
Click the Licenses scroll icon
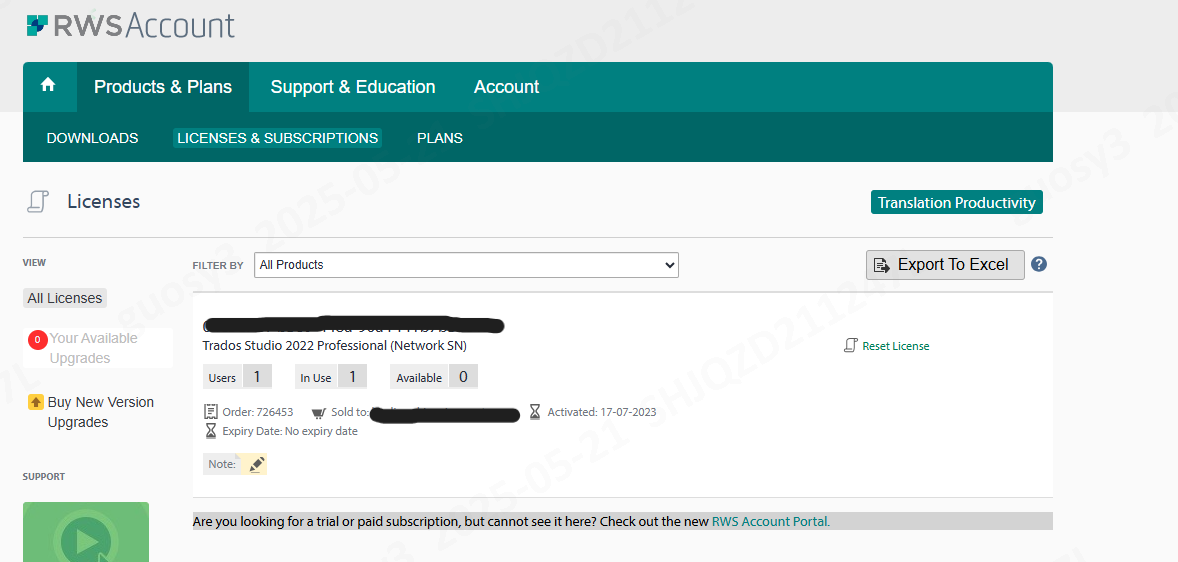(38, 202)
